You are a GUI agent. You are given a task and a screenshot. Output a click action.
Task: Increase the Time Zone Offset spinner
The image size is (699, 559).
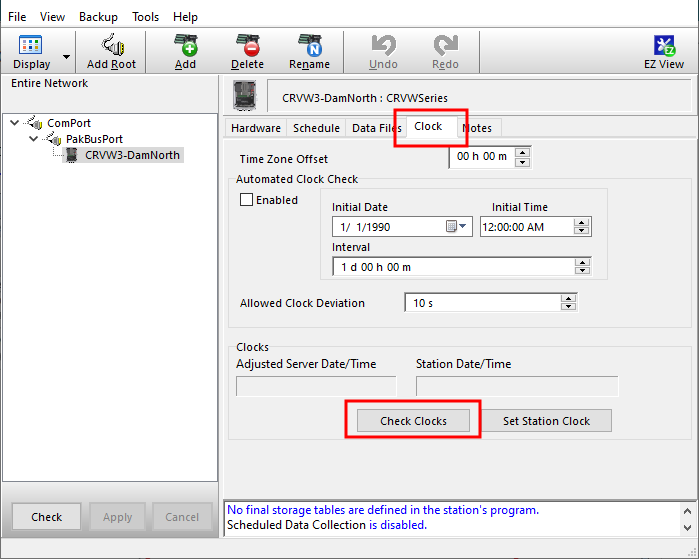coord(522,152)
